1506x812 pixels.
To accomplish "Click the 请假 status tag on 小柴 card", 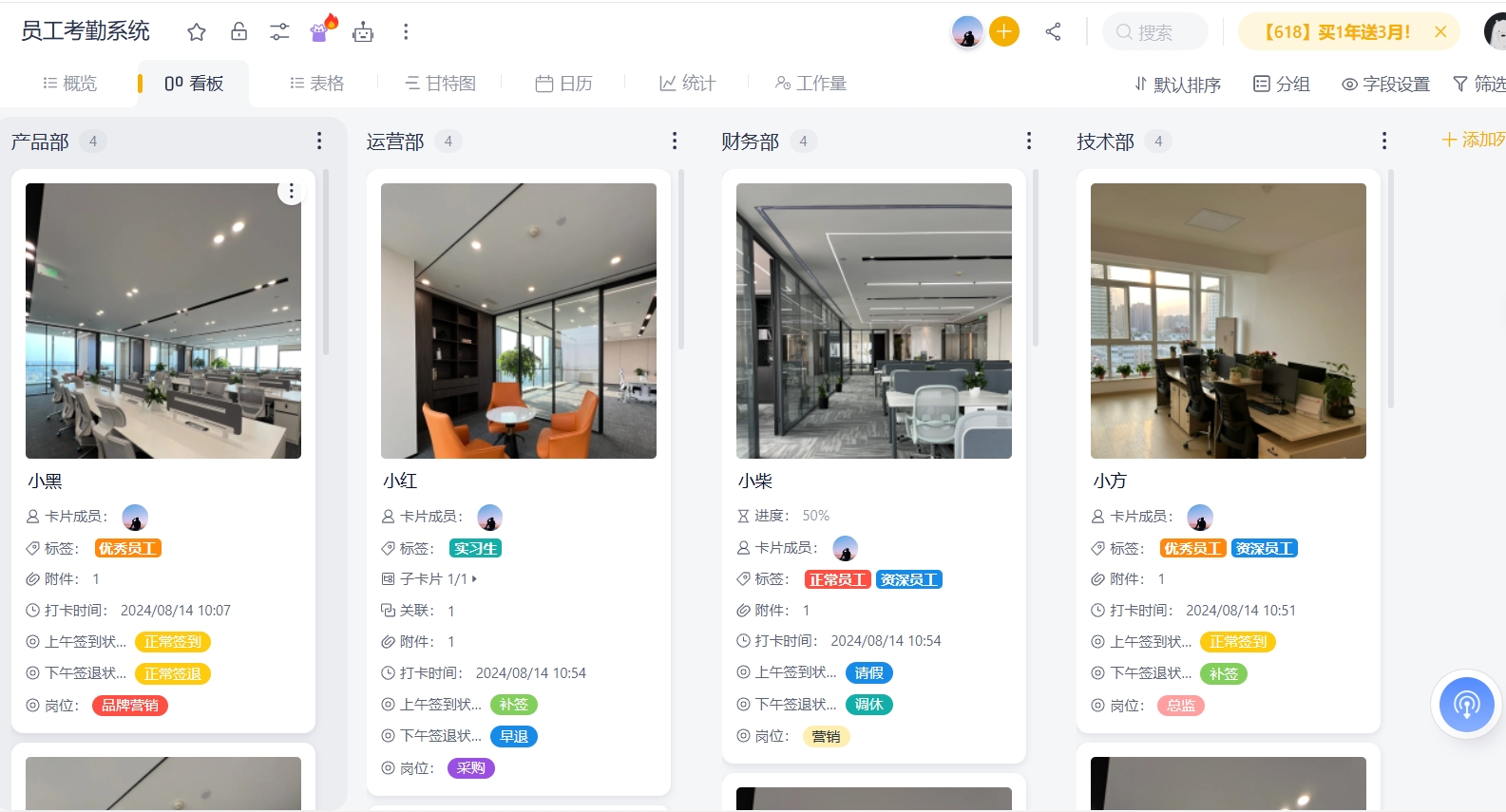I will [869, 673].
